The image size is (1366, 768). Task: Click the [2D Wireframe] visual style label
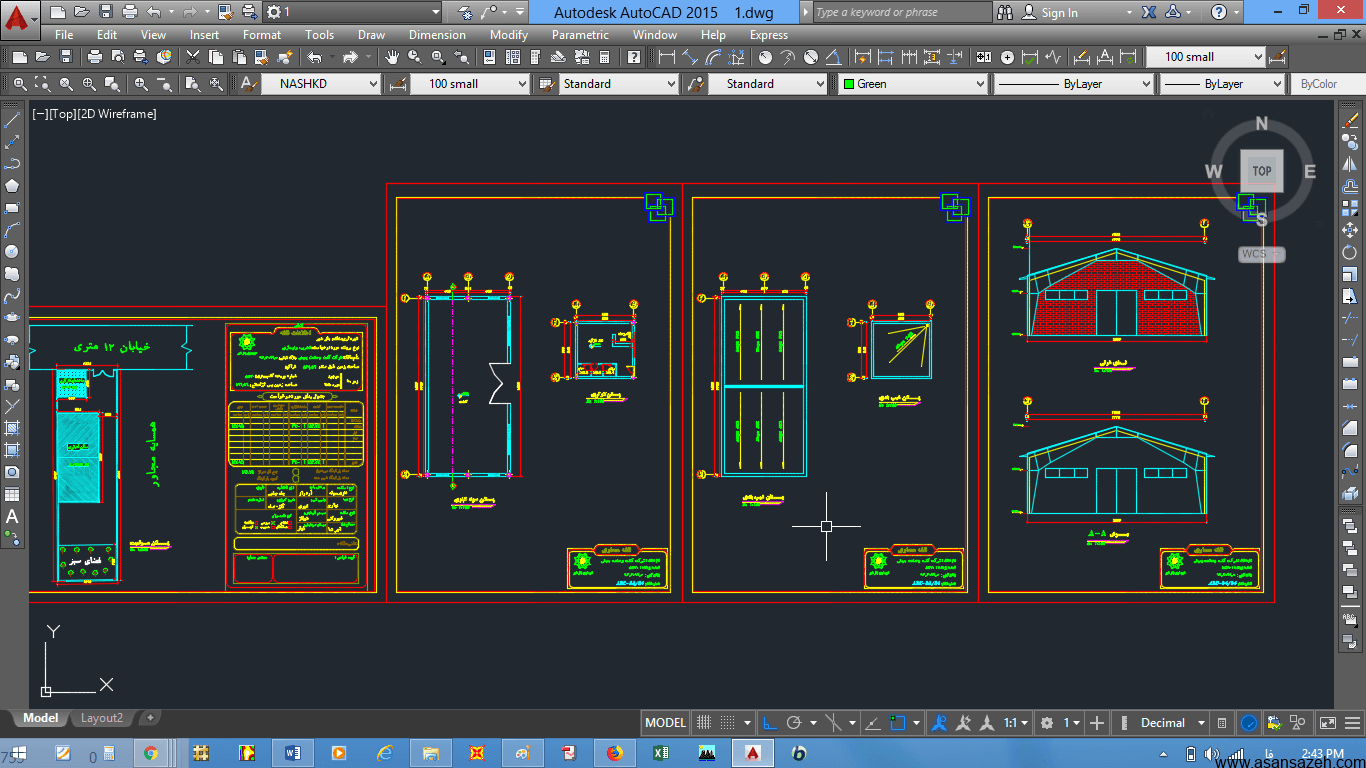pyautogui.click(x=117, y=114)
